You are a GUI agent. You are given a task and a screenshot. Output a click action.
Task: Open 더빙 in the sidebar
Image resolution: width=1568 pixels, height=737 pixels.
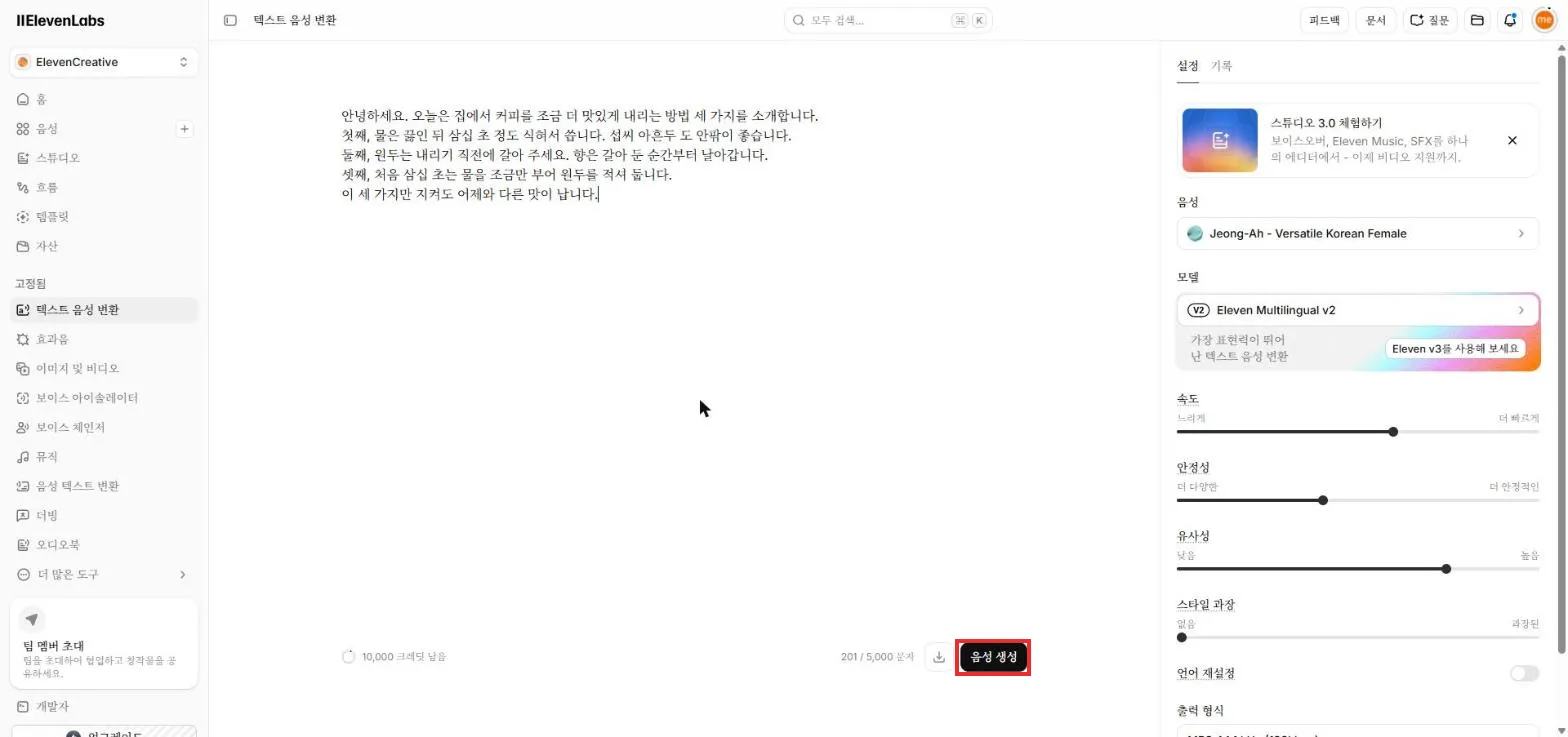(x=104, y=515)
